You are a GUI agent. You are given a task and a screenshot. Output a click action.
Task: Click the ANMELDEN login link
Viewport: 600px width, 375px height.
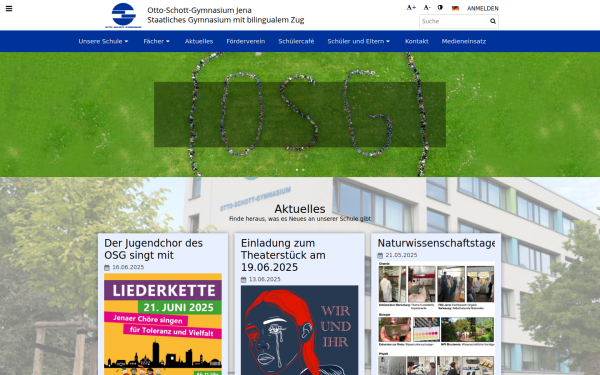(483, 8)
